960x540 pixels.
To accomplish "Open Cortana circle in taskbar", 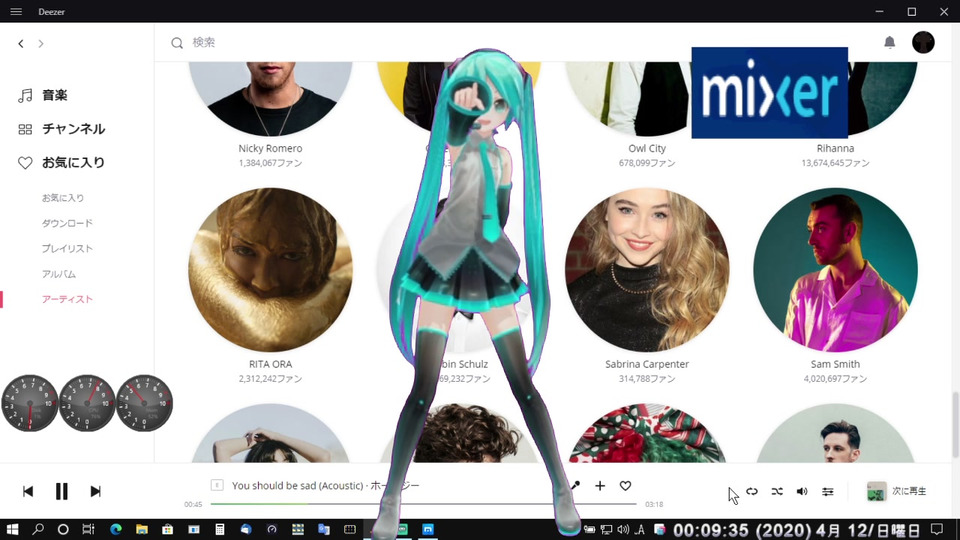I will pos(63,529).
